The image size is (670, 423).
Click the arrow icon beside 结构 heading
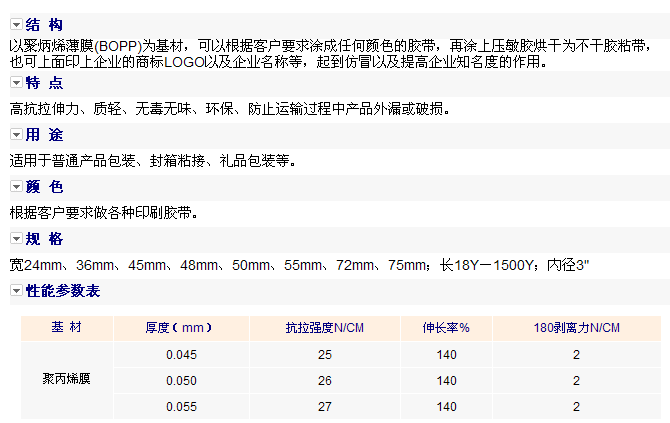click(x=16, y=25)
